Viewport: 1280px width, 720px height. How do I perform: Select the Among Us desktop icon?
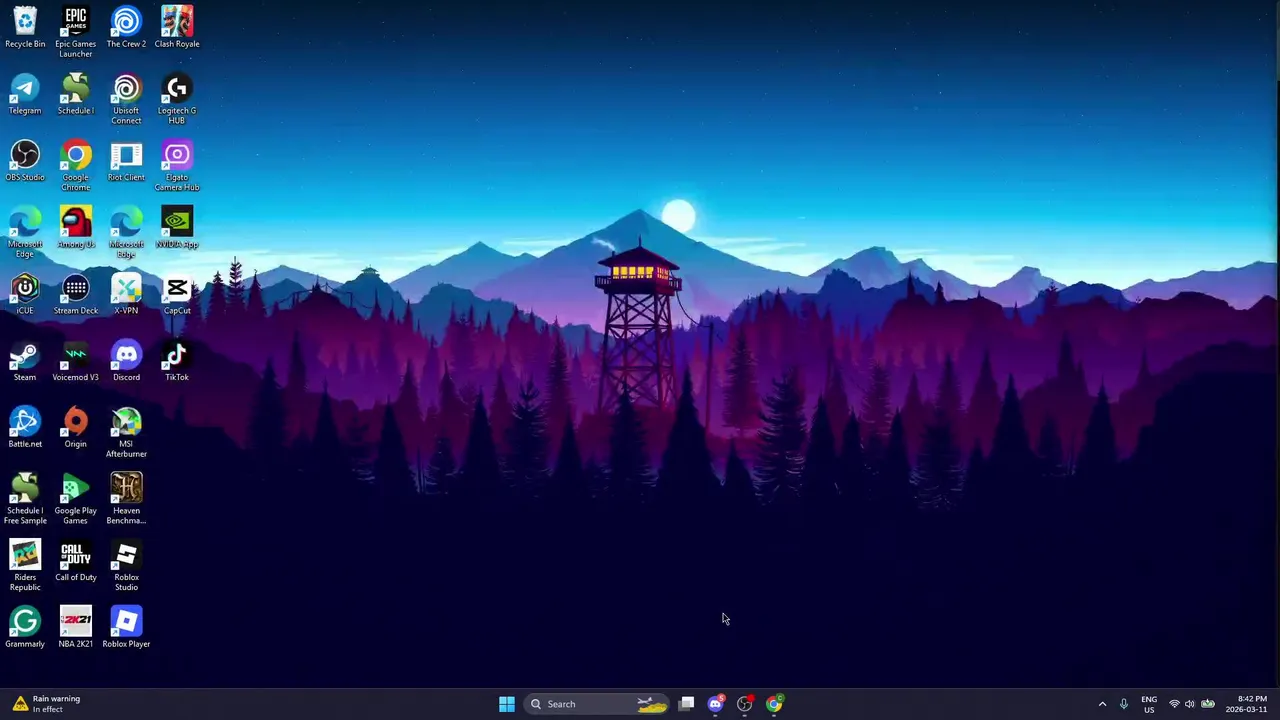(x=76, y=228)
